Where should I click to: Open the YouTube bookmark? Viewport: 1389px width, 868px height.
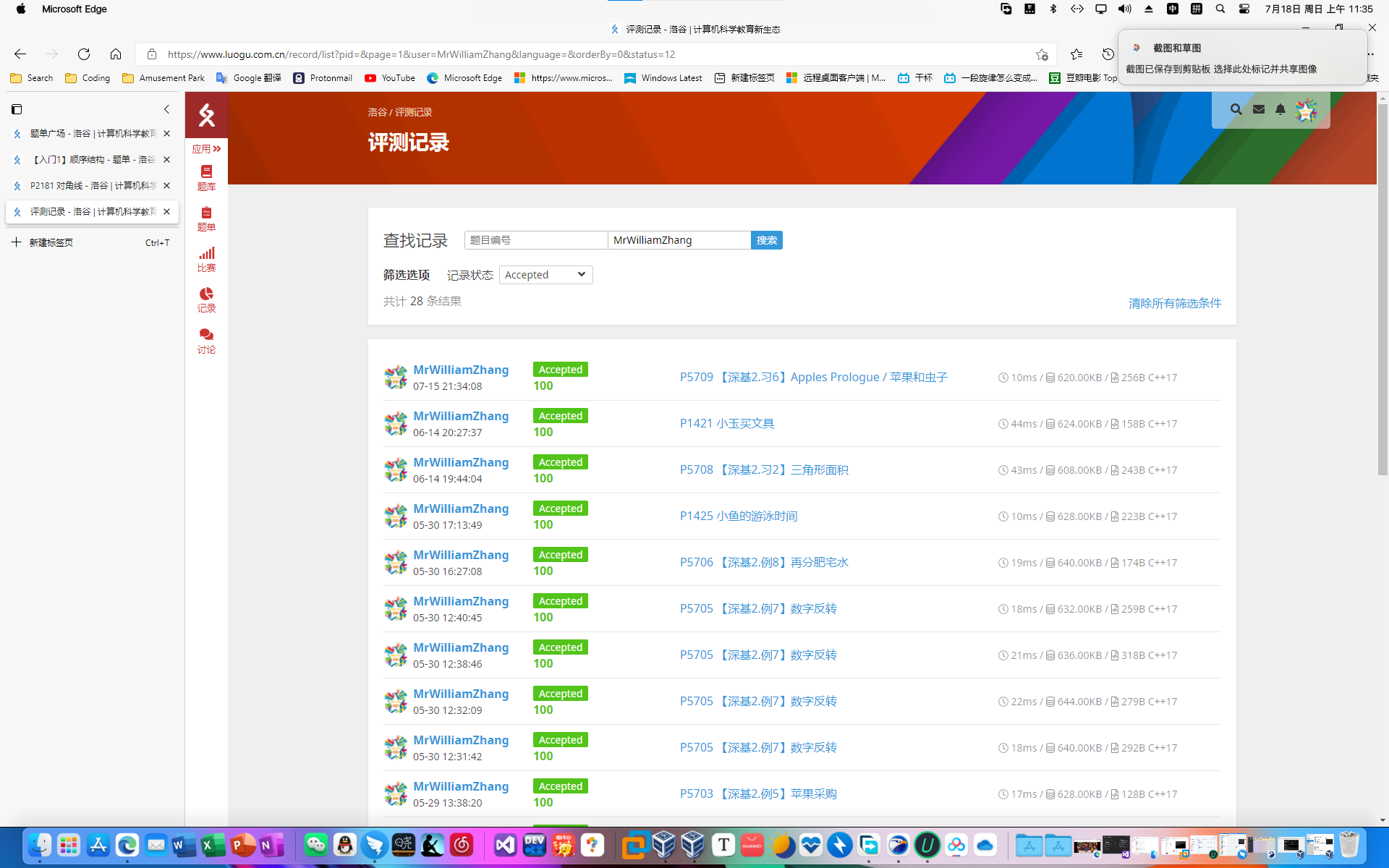point(390,78)
